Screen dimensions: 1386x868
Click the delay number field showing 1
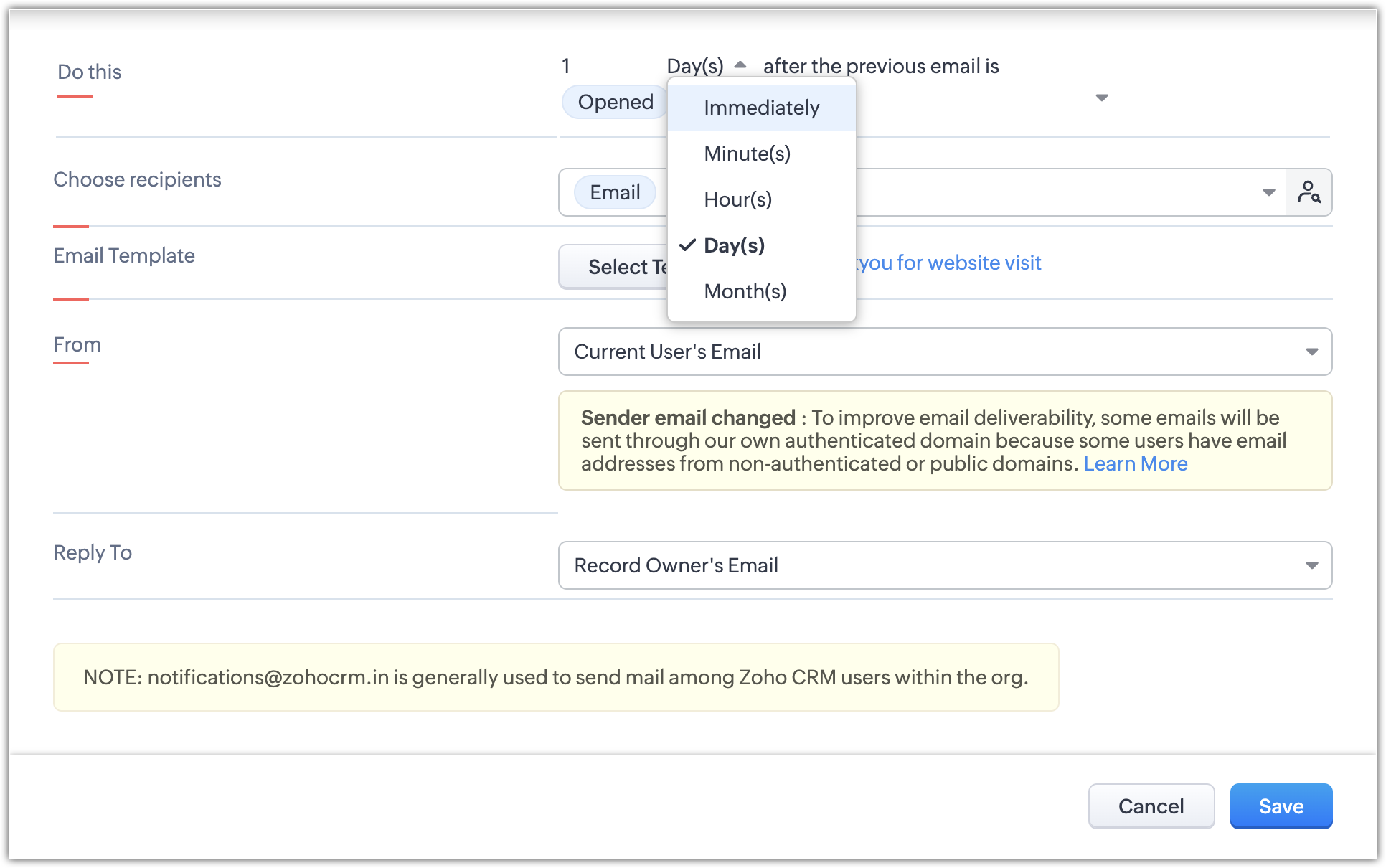(567, 66)
